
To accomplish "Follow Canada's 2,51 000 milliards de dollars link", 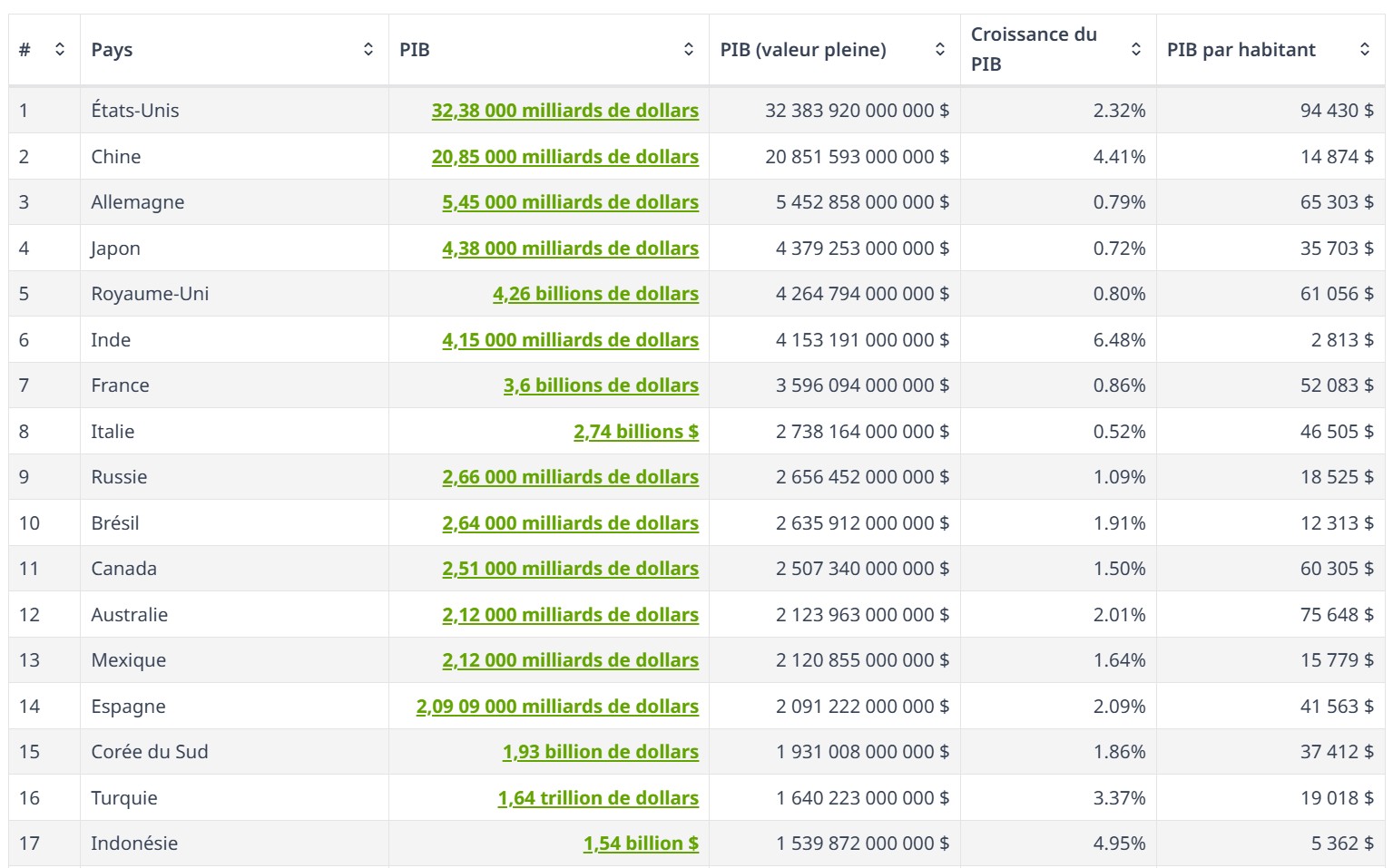I will coord(571,569).
